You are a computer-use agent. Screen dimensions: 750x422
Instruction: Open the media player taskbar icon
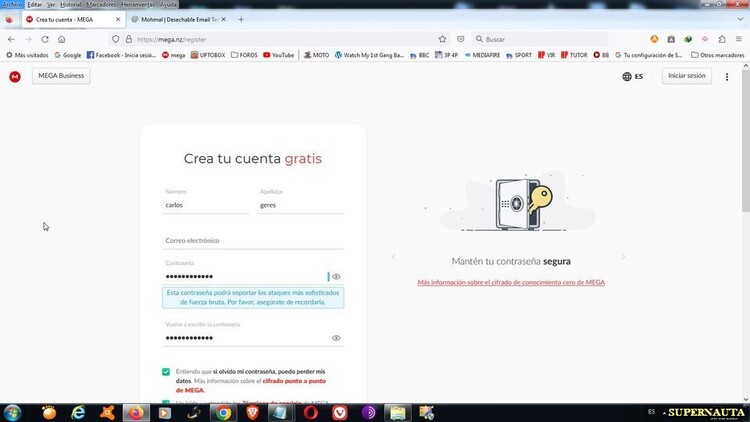pos(165,412)
